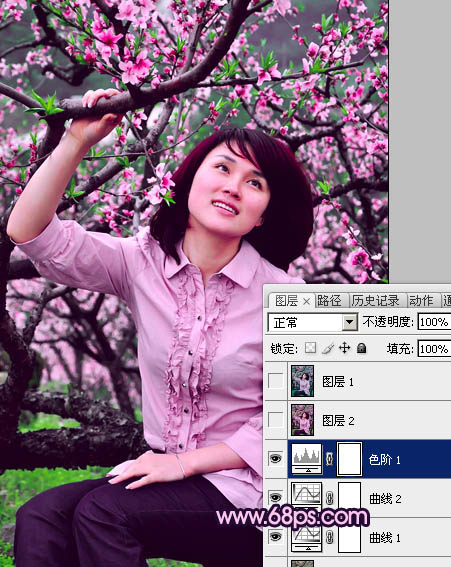Viewport: 451px width, 567px height.
Task: Switch to the 历史记录 tab
Action: (375, 301)
